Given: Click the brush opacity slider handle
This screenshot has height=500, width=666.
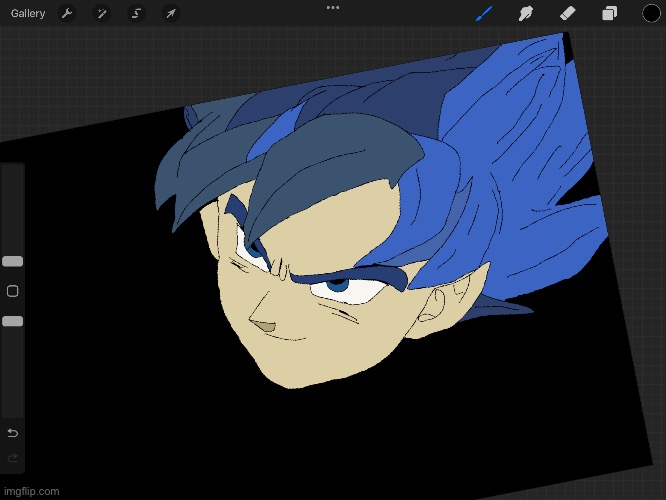Looking at the screenshot, I should click(x=12, y=321).
